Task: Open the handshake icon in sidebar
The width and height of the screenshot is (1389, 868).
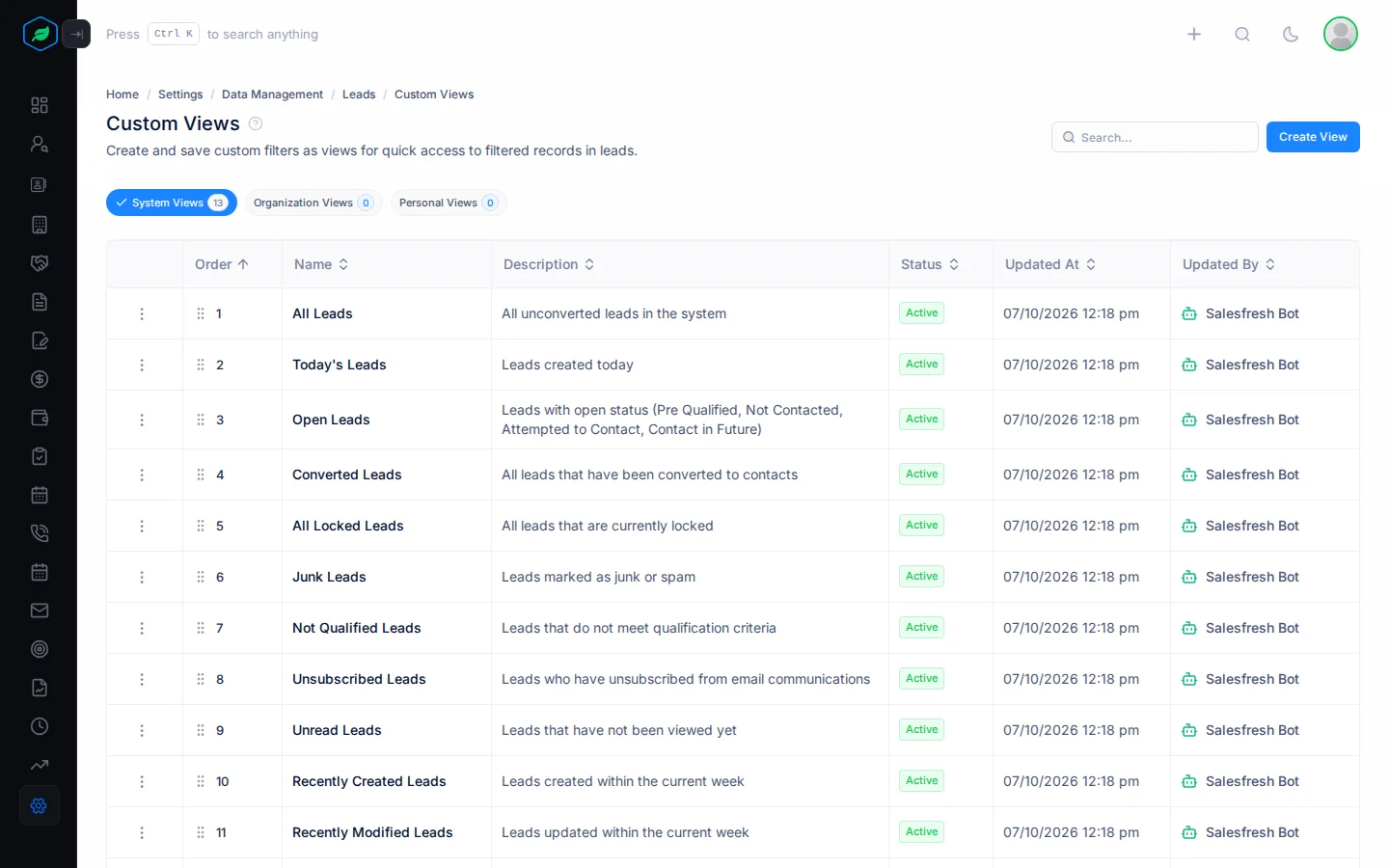Action: coord(40,263)
